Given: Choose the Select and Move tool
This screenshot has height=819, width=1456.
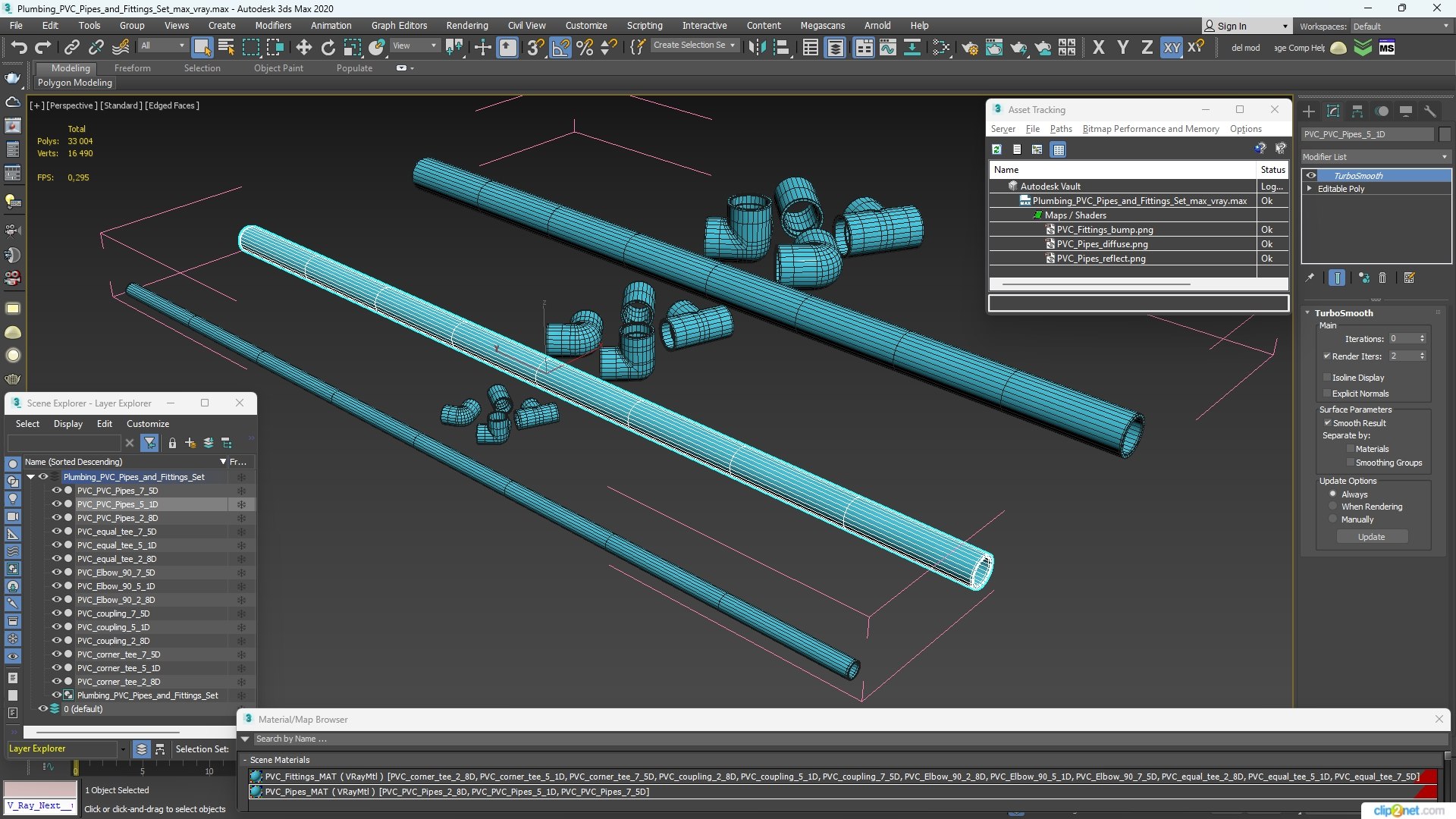Looking at the screenshot, I should point(303,48).
